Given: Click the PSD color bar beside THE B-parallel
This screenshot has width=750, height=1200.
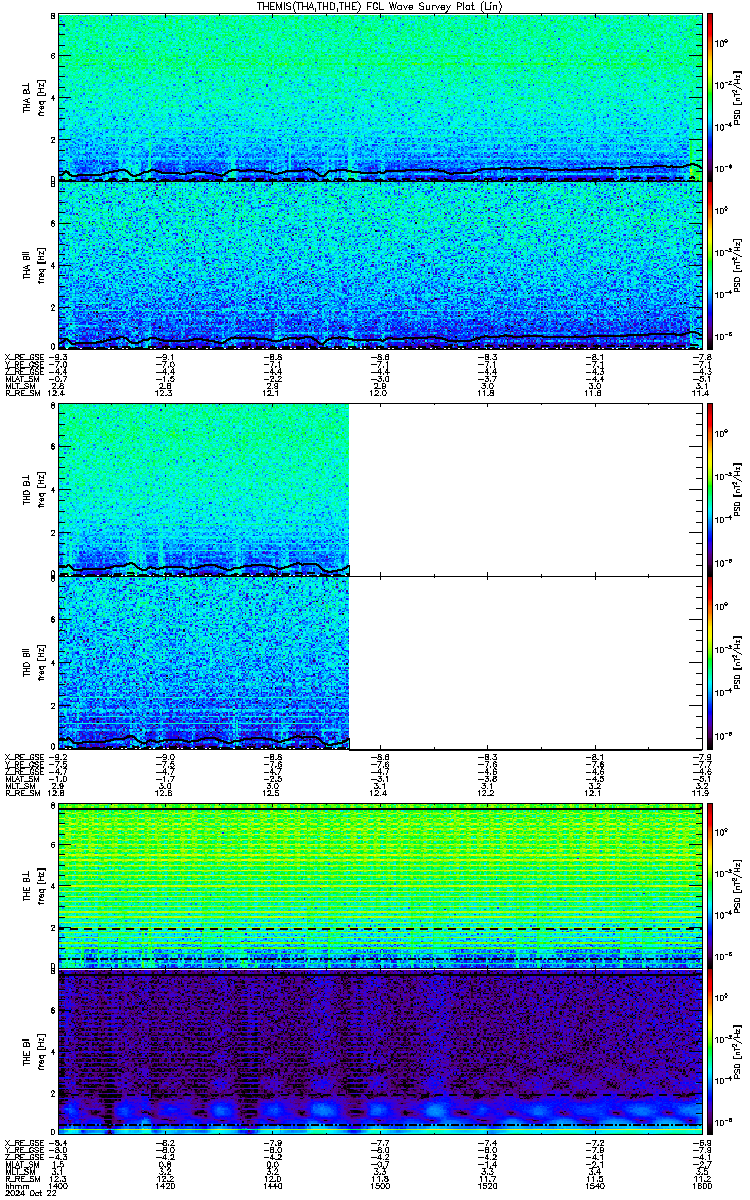Looking at the screenshot, I should [x=710, y=1053].
